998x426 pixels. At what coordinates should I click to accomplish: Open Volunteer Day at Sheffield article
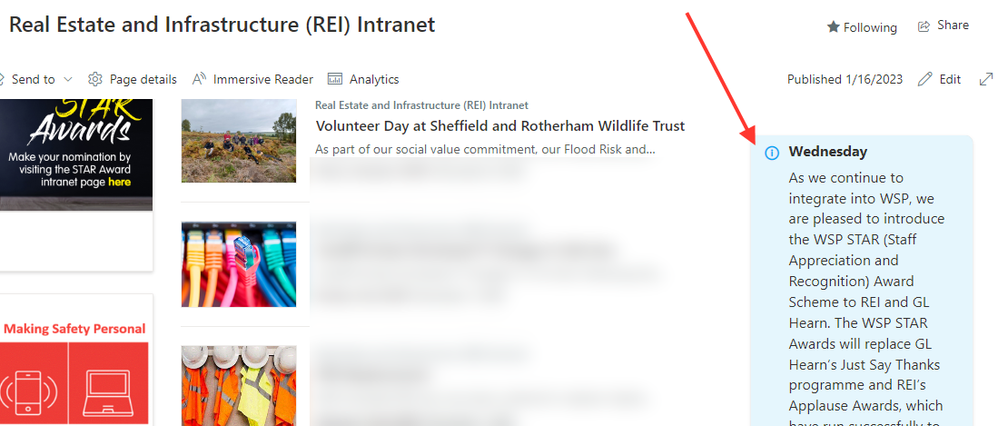pos(500,125)
